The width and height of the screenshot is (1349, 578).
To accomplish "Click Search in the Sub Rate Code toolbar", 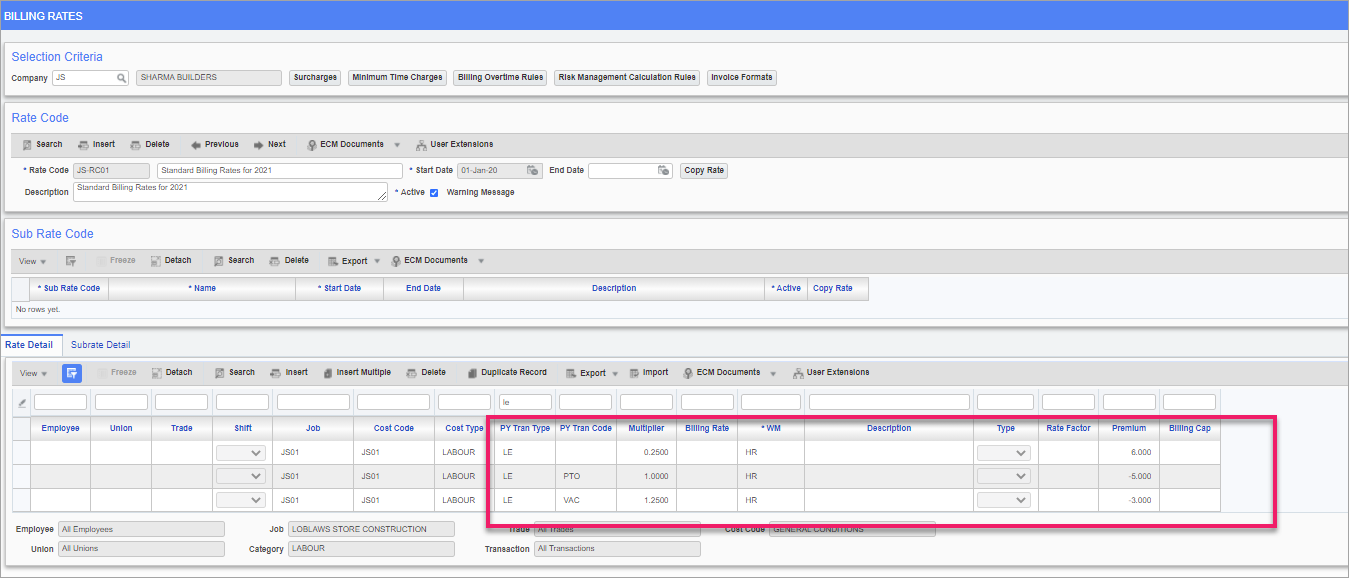I will pyautogui.click(x=234, y=260).
